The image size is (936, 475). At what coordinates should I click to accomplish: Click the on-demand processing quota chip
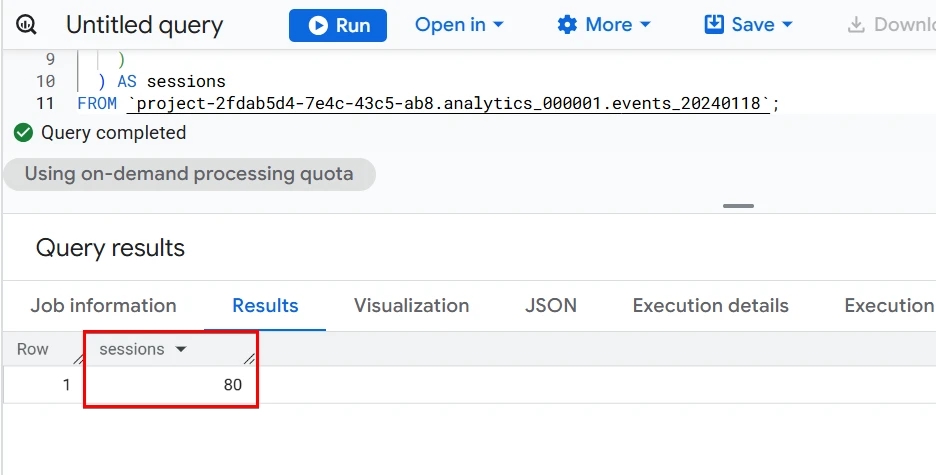(189, 174)
